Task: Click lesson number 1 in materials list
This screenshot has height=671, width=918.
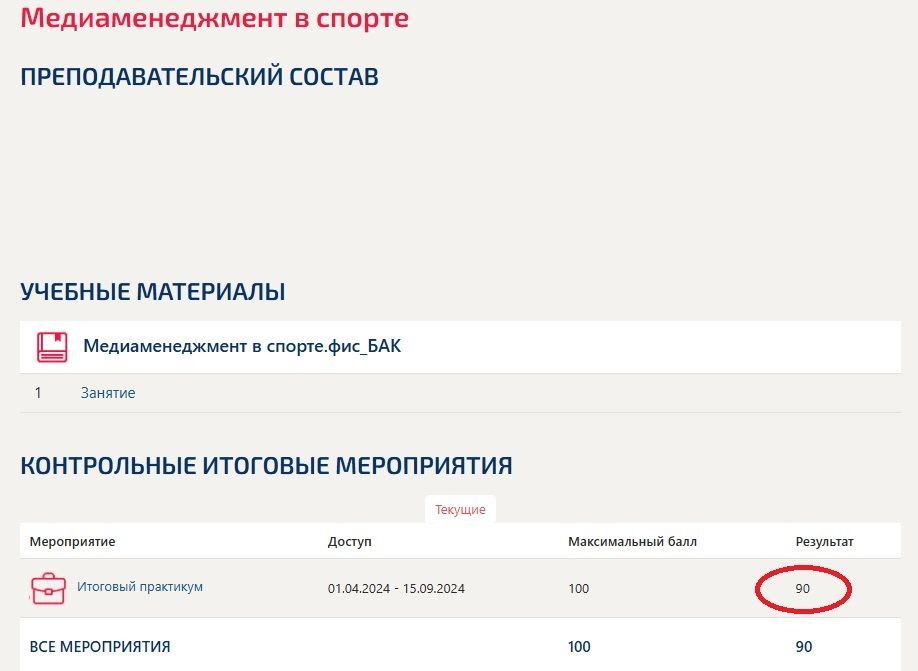Action: [x=38, y=393]
